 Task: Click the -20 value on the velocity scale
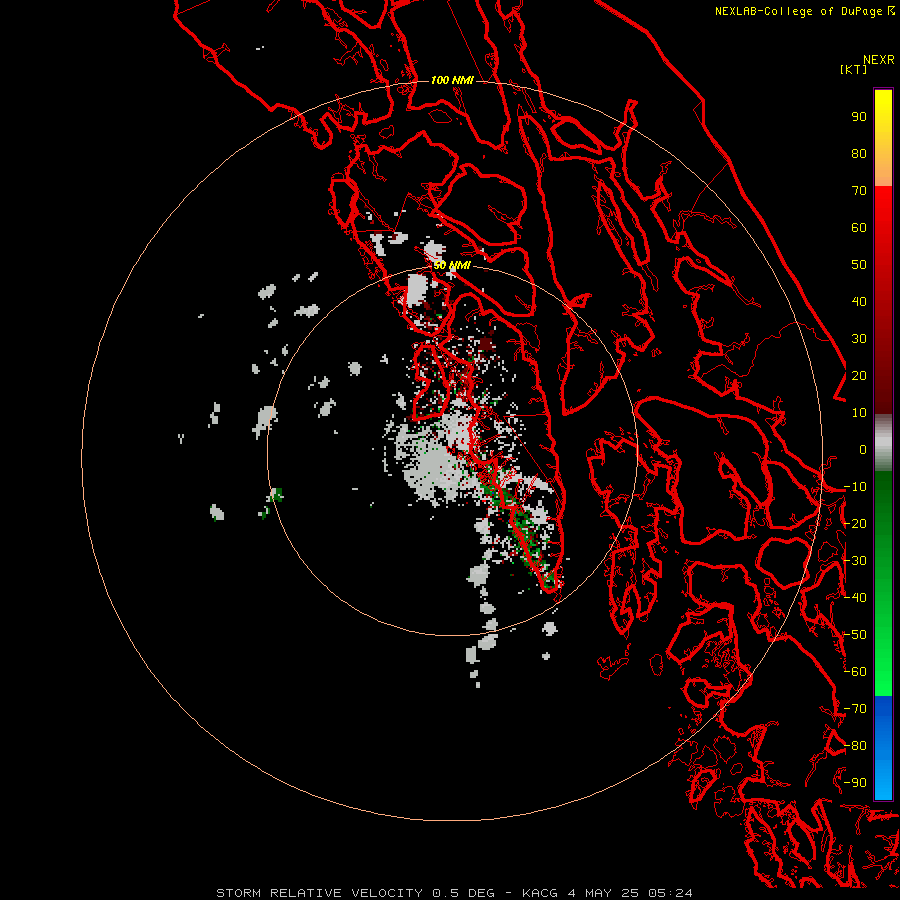pos(855,523)
